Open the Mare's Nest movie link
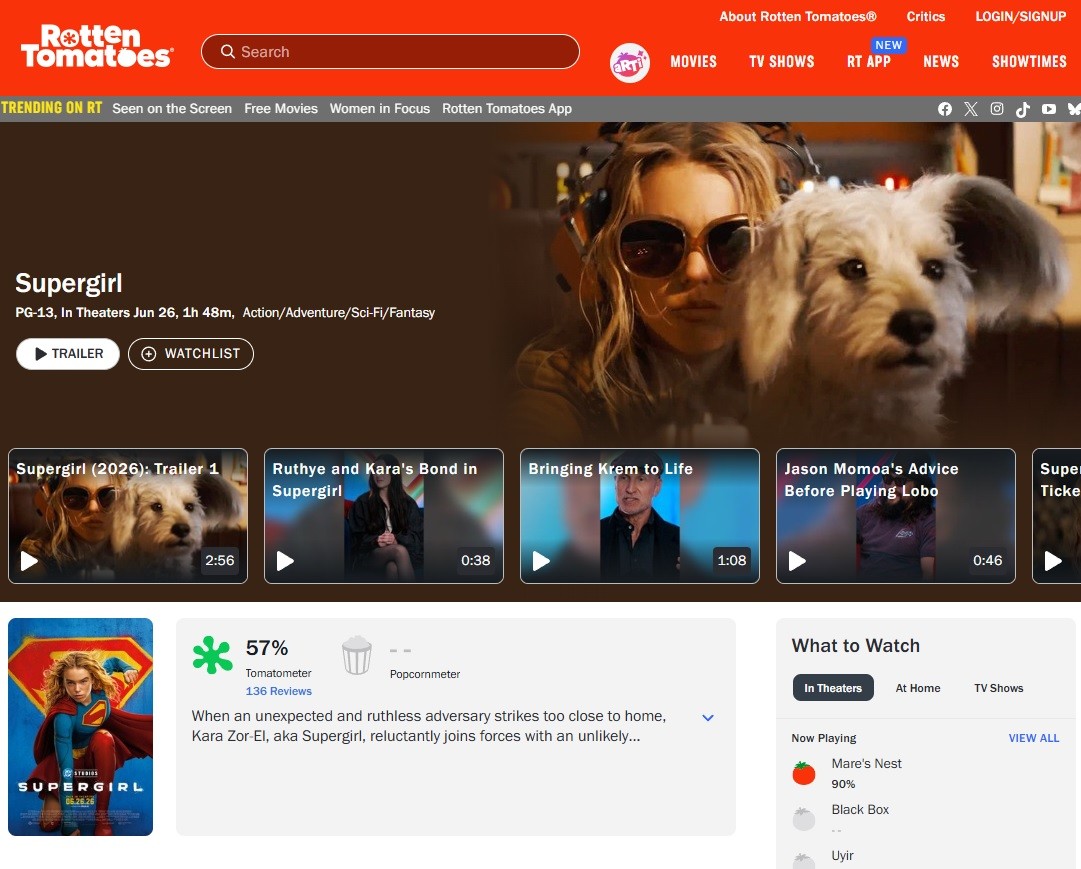The height and width of the screenshot is (869, 1081). pos(866,764)
